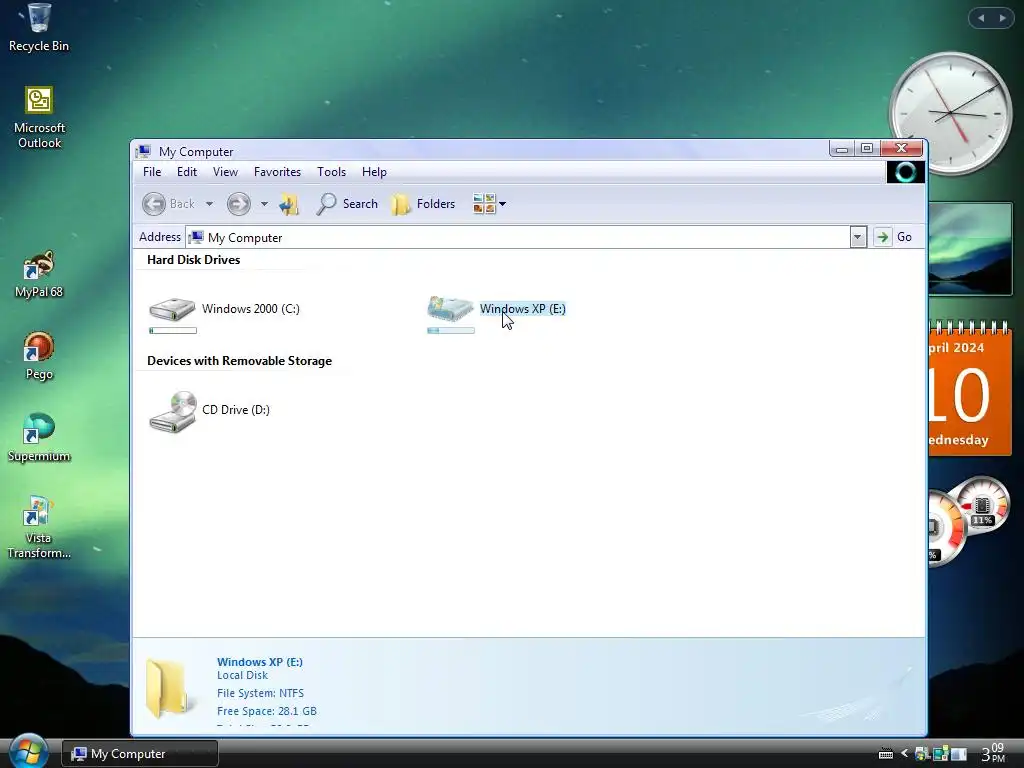The image size is (1024, 768).
Task: Minimize the My Computer window
Action: [x=842, y=150]
